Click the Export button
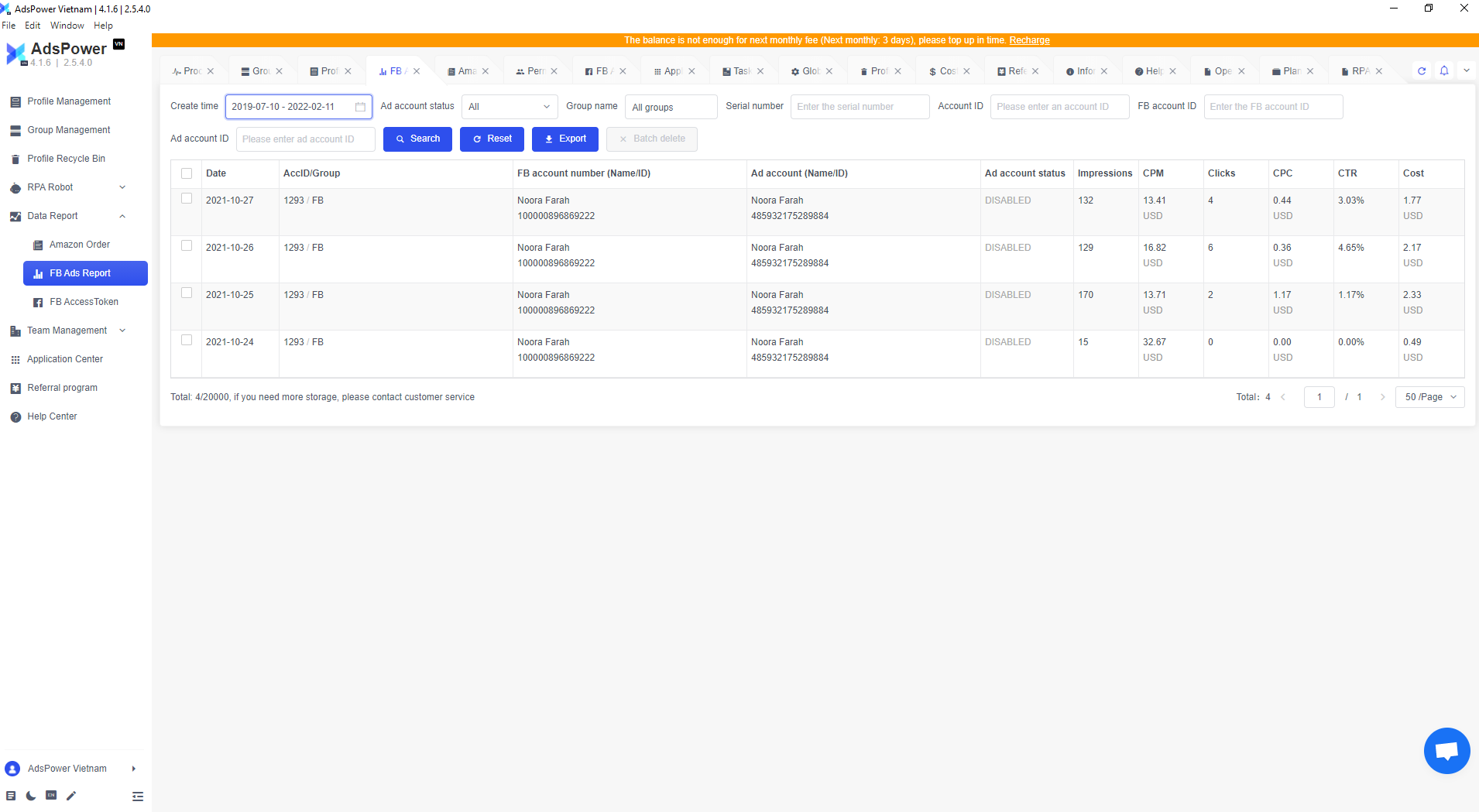 (x=564, y=139)
